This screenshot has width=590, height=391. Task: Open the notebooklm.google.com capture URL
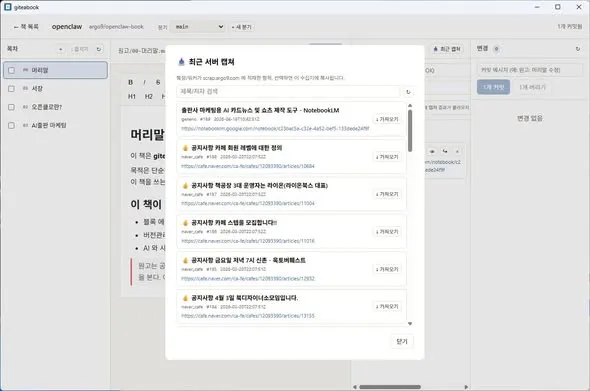click(x=275, y=128)
